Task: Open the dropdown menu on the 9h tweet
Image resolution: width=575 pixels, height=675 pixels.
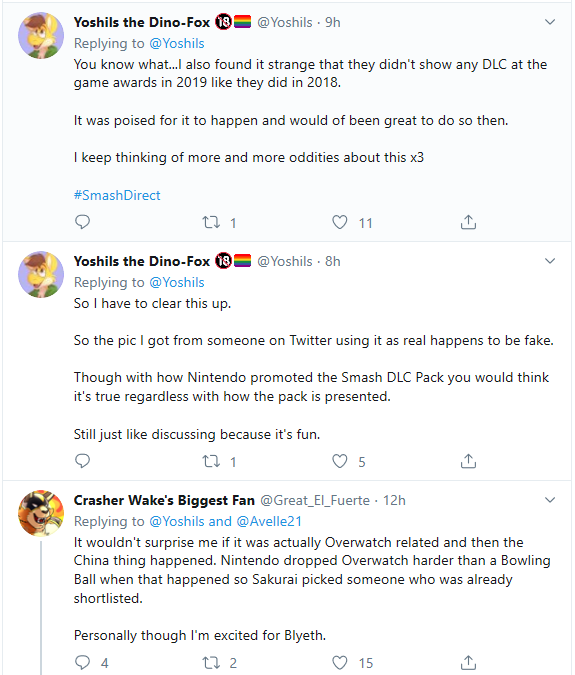Action: (550, 22)
